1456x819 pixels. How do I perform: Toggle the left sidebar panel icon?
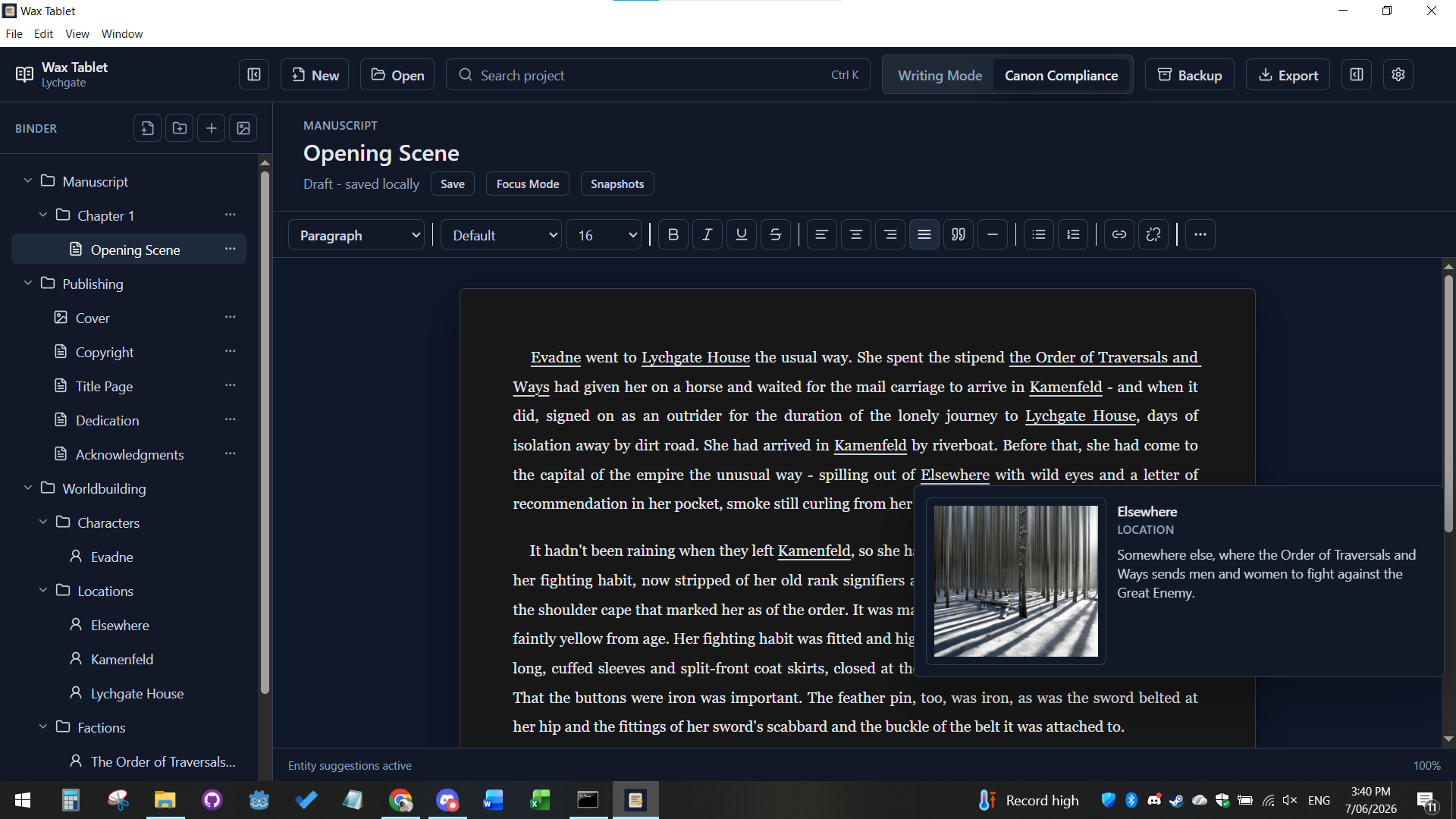pyautogui.click(x=254, y=74)
